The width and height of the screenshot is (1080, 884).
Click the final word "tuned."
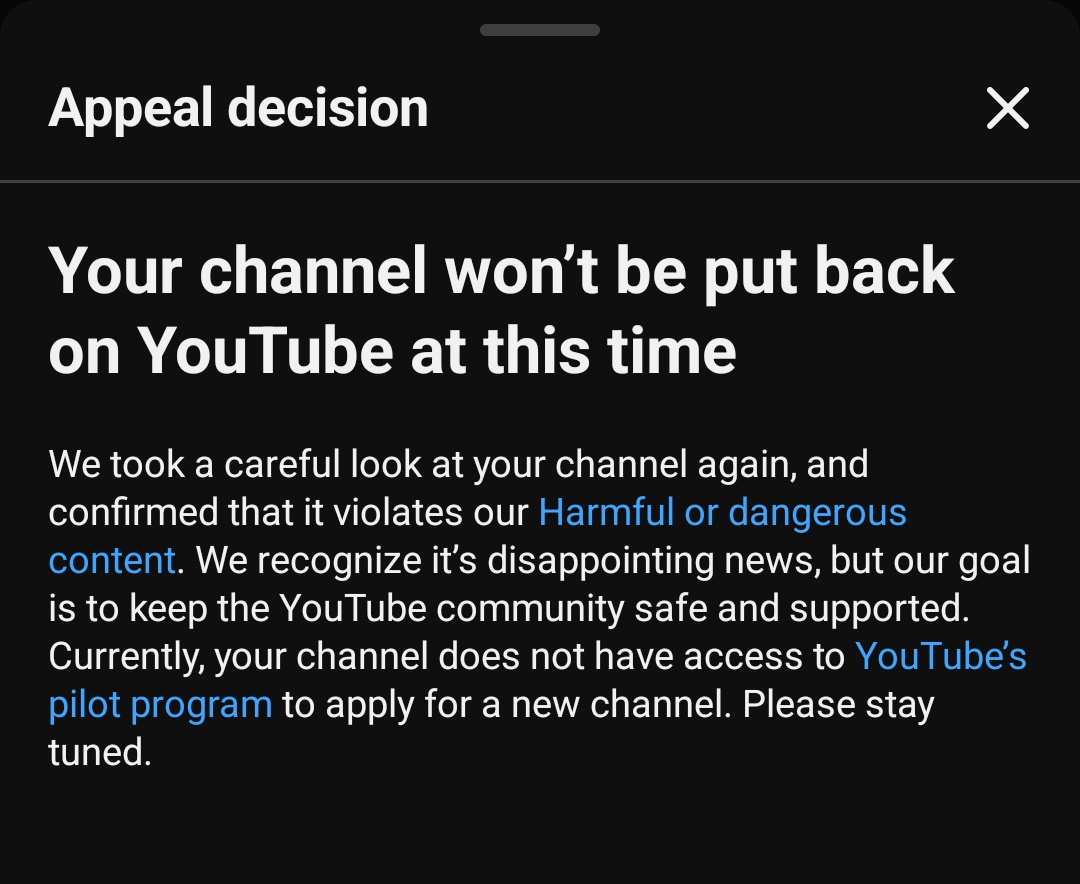tap(100, 753)
